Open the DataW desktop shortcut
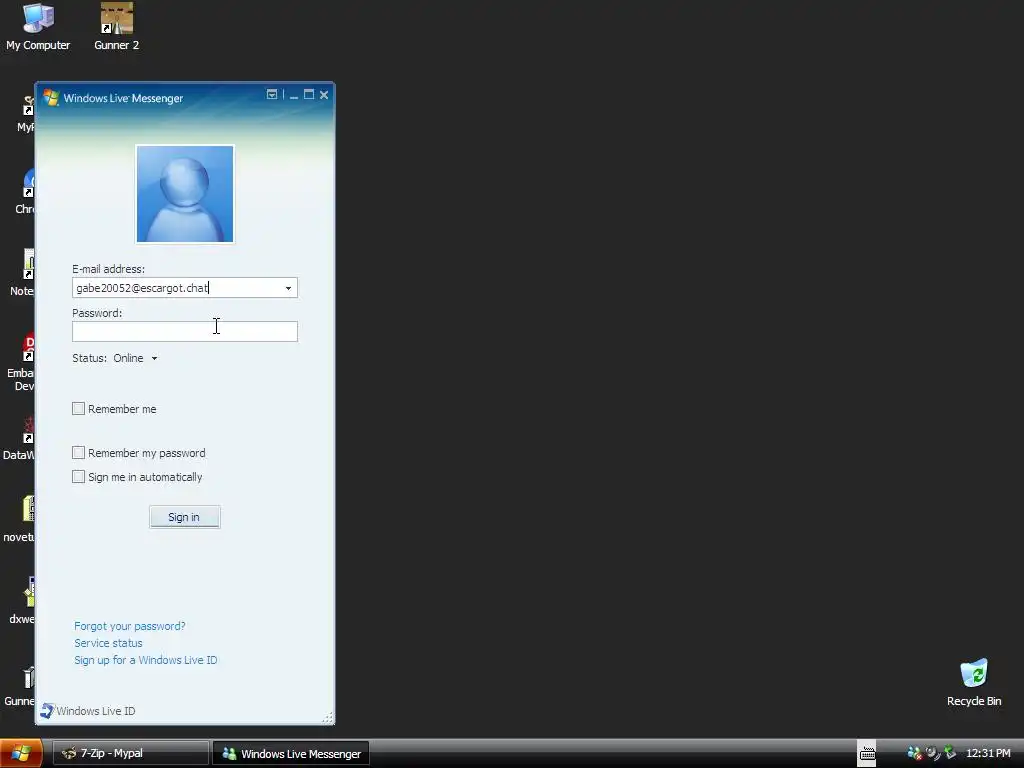The height and width of the screenshot is (768, 1024). click(x=19, y=439)
